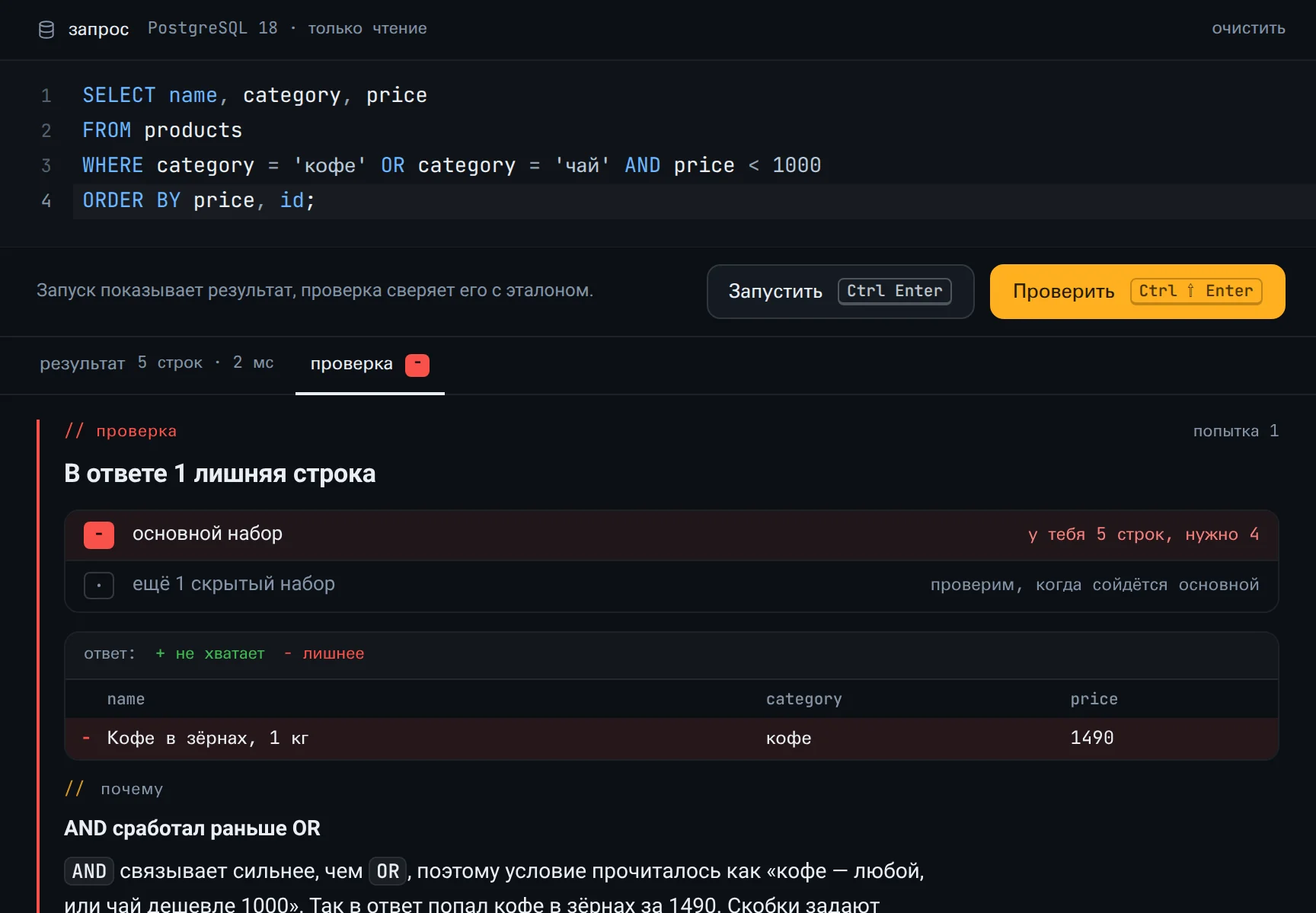This screenshot has width=1316, height=913.
Task: Place cursor on SQL line 1 with SELECT
Action: tap(254, 95)
